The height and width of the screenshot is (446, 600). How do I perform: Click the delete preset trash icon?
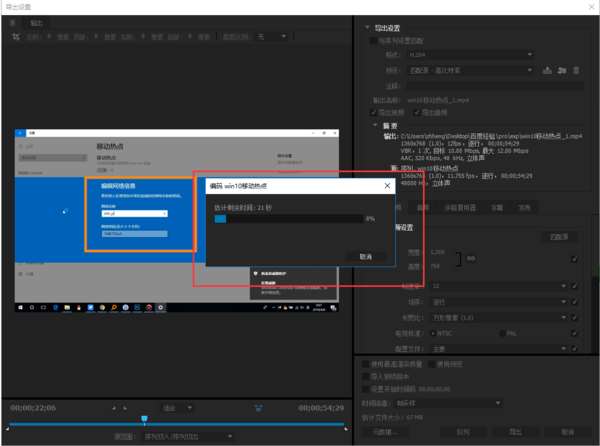pyautogui.click(x=576, y=70)
